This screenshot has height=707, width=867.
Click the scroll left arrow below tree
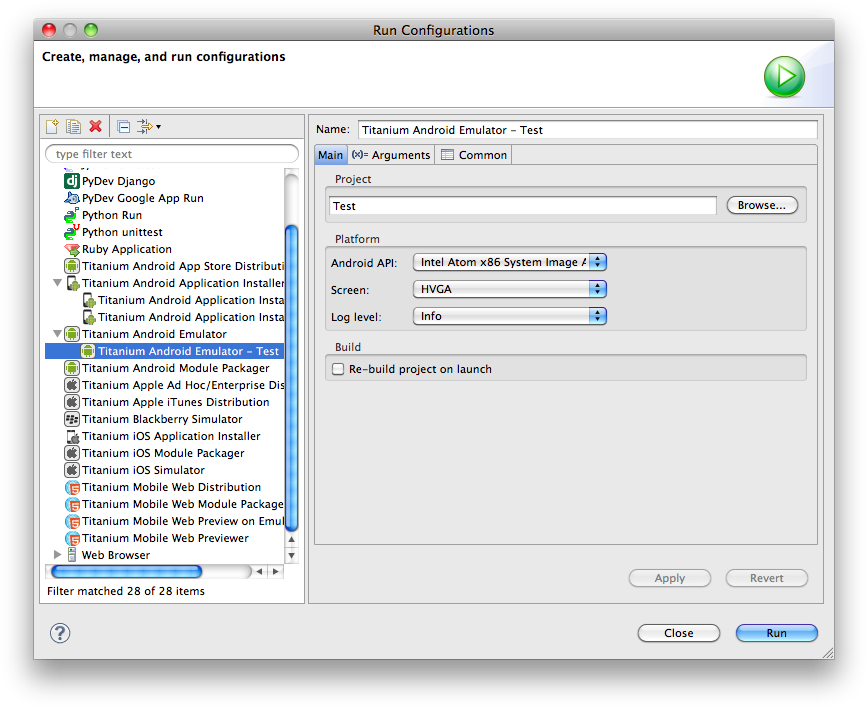click(259, 572)
